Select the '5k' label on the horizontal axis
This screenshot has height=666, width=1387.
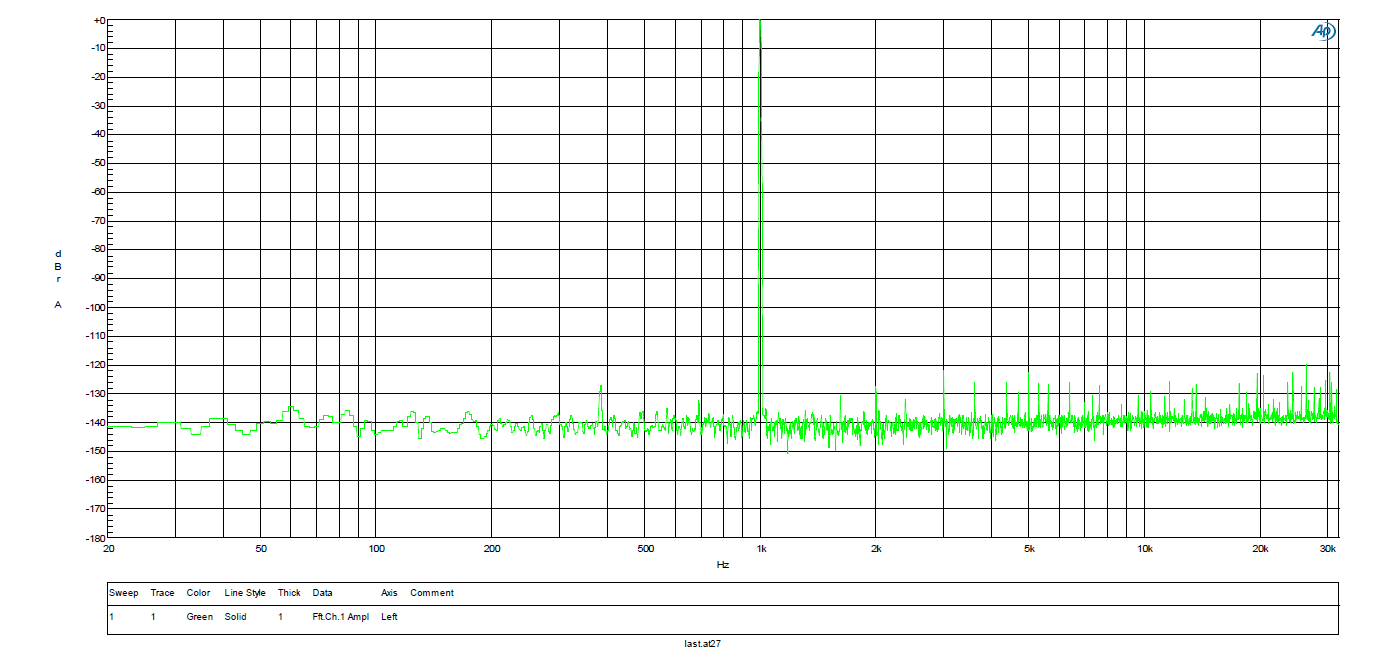(1029, 549)
